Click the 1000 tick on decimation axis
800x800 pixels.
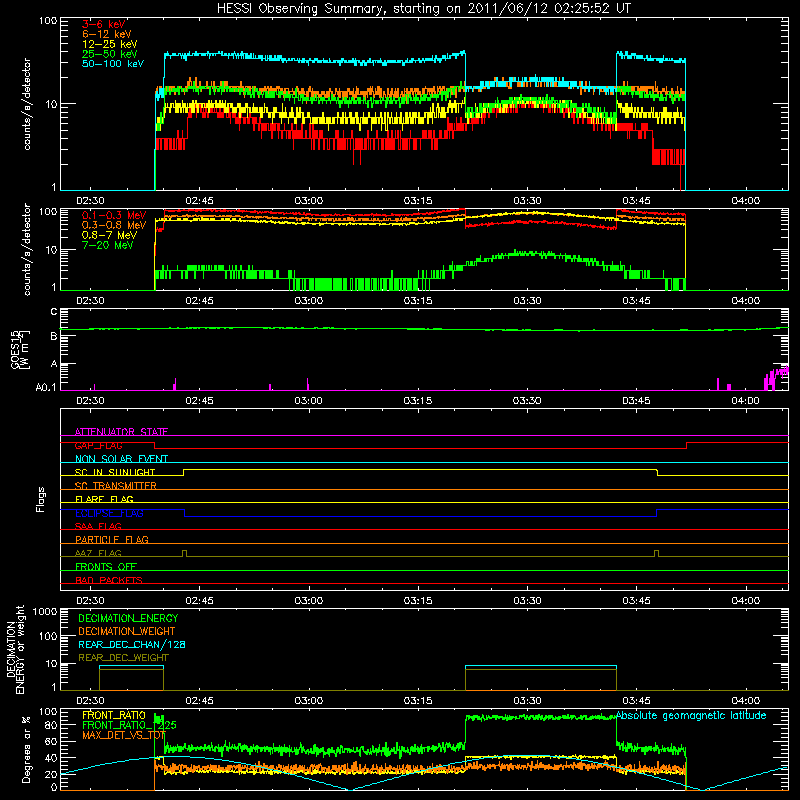[x=45, y=611]
